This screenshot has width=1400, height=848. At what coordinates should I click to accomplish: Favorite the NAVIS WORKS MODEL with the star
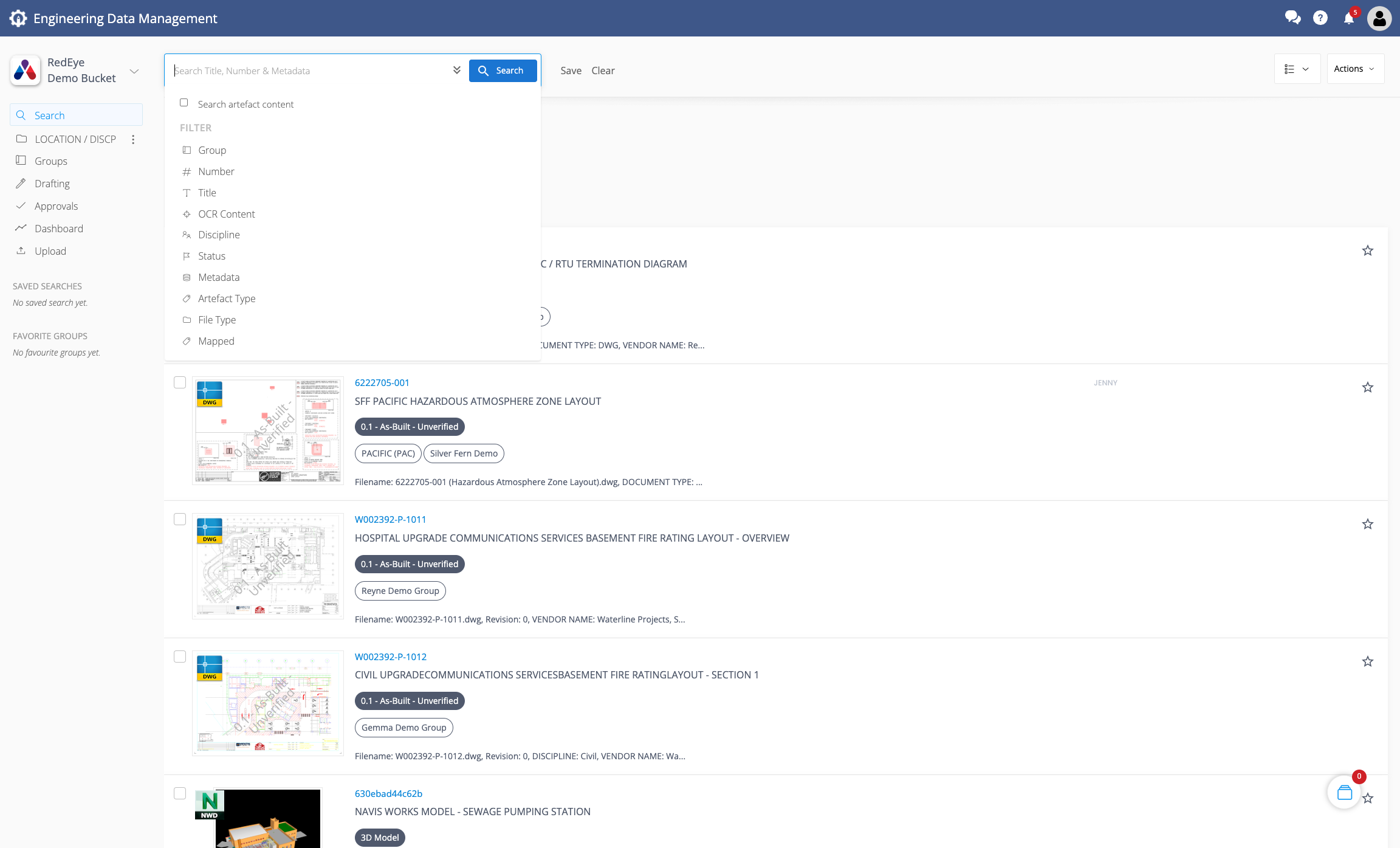[x=1368, y=798]
